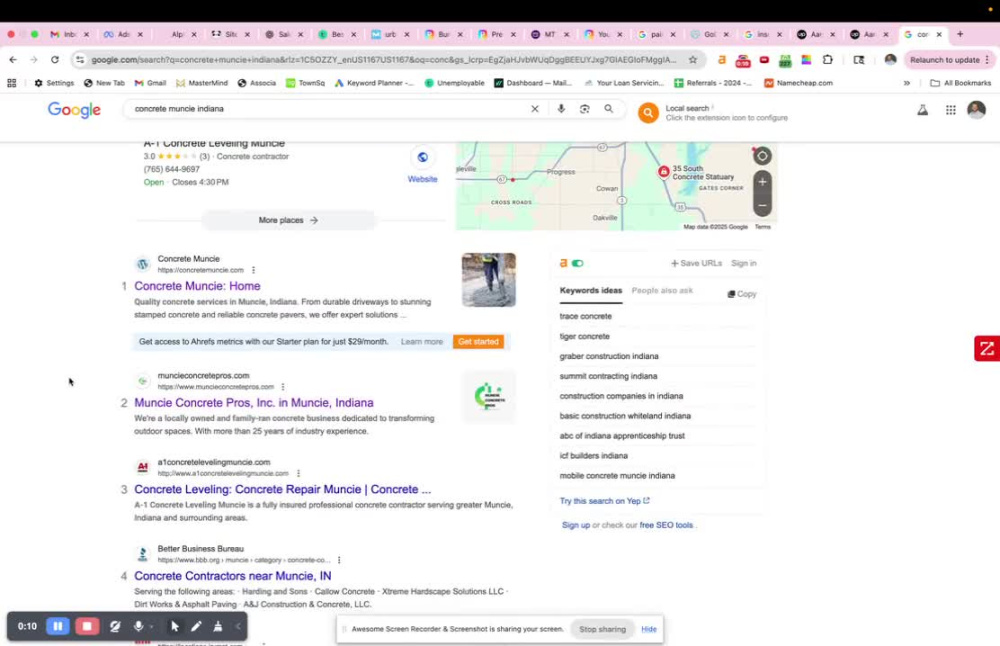Open Try this search on Yep link
This screenshot has width=1000, height=646.
coord(604,501)
